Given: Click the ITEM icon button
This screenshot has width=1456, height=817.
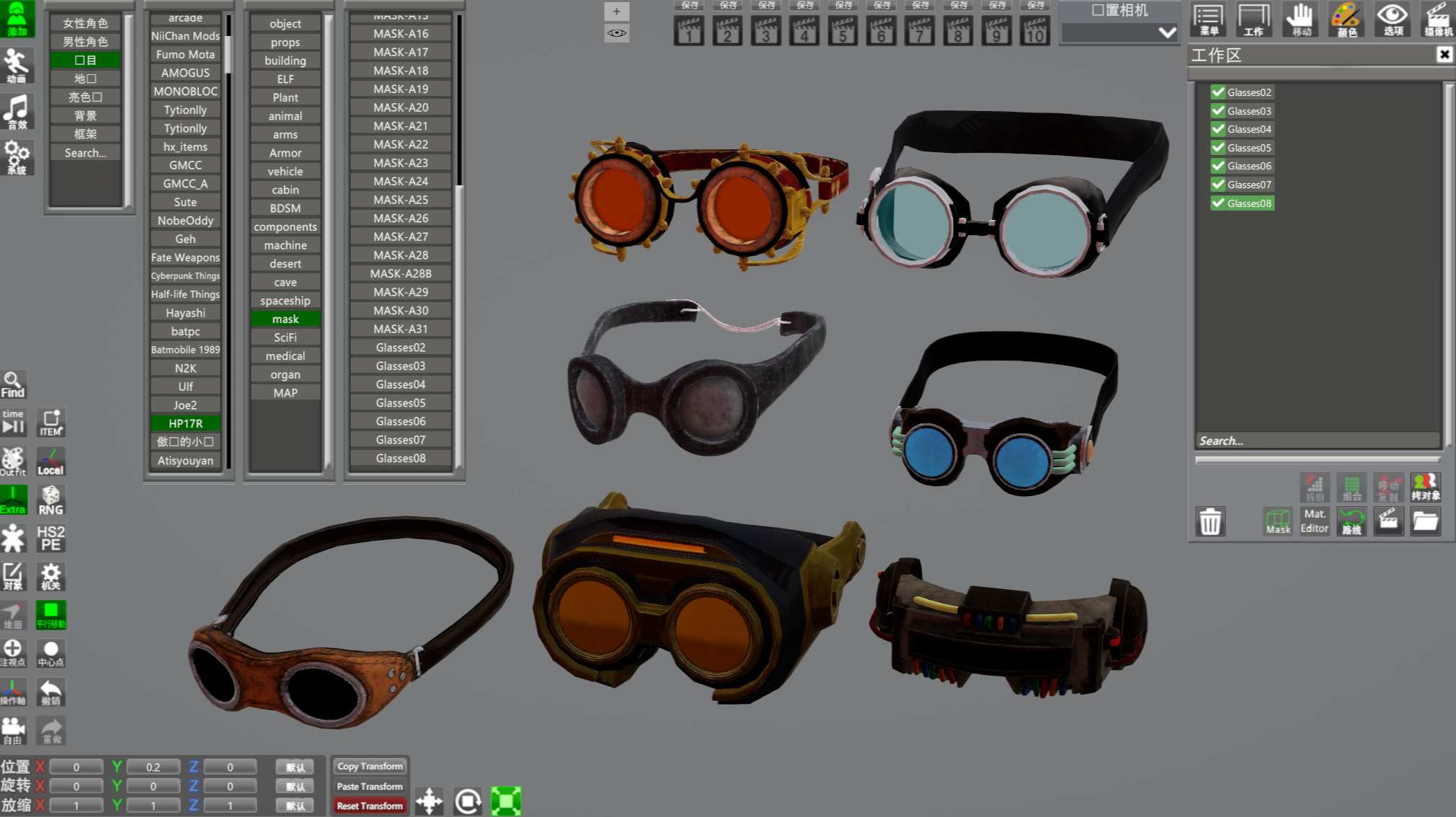Looking at the screenshot, I should [x=50, y=423].
